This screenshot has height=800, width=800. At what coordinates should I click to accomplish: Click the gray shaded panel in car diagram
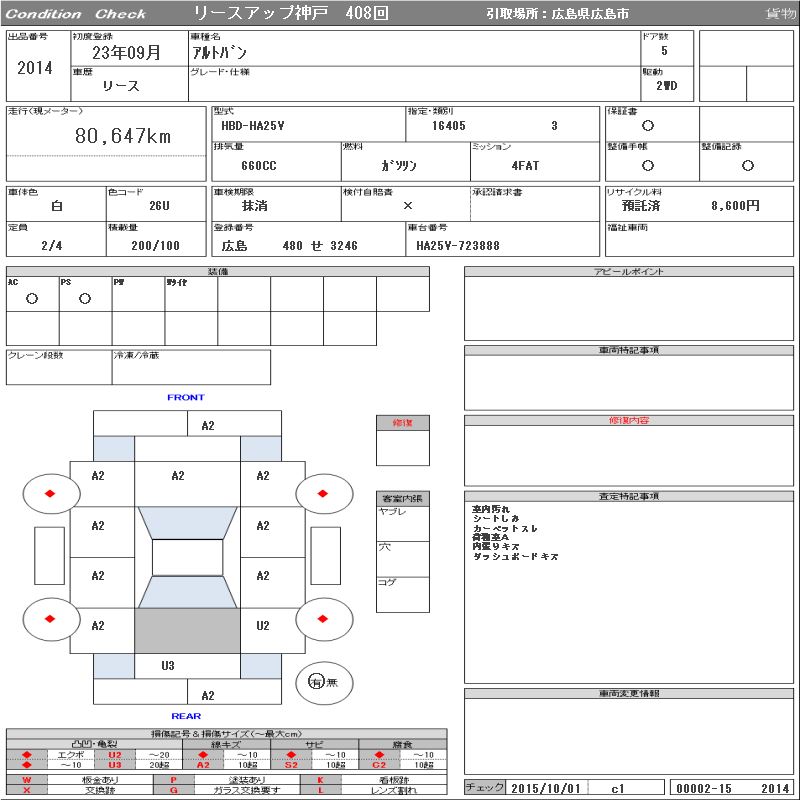pyautogui.click(x=187, y=630)
